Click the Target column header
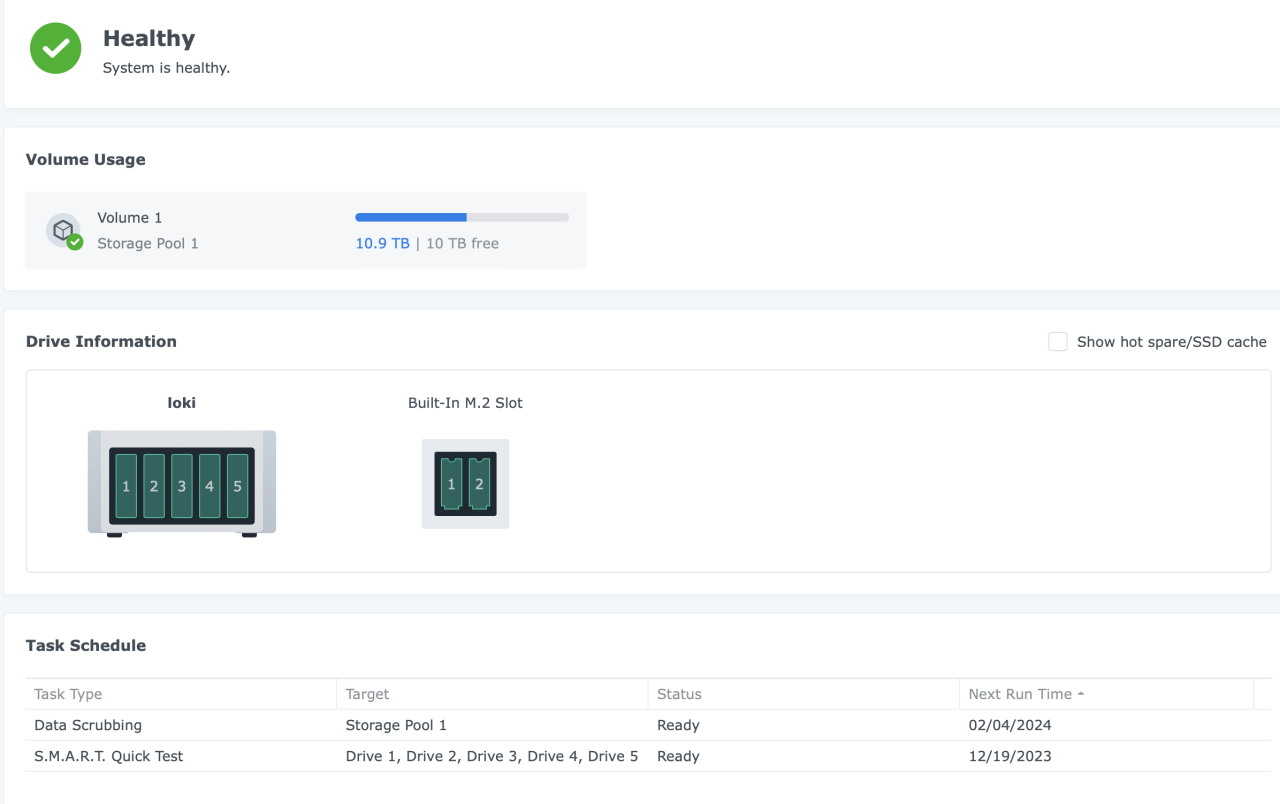The width and height of the screenshot is (1280, 804). (x=492, y=694)
